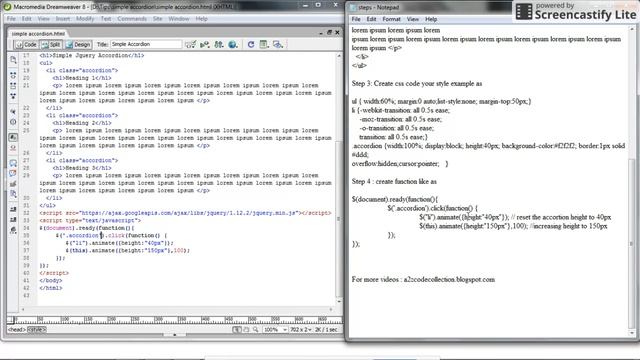This screenshot has height=360, width=640.
Task: Click the Outdent Code icon
Action: point(13,220)
